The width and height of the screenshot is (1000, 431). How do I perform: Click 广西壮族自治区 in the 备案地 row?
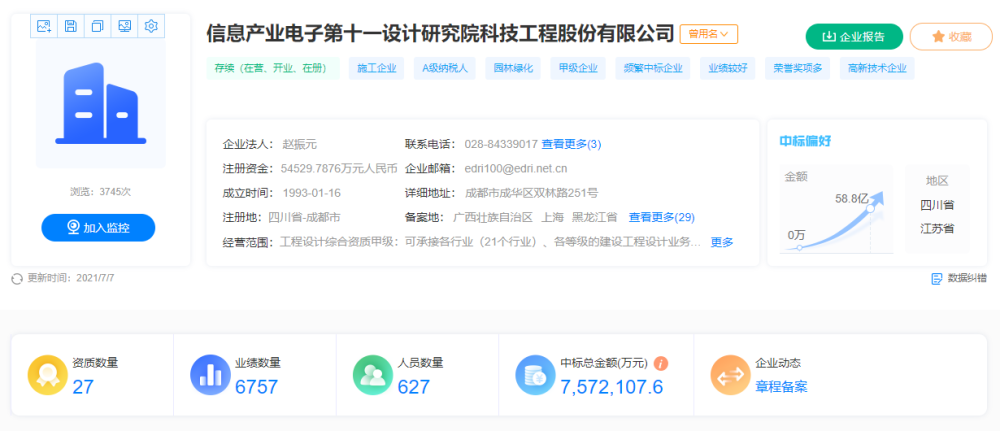[492, 217]
